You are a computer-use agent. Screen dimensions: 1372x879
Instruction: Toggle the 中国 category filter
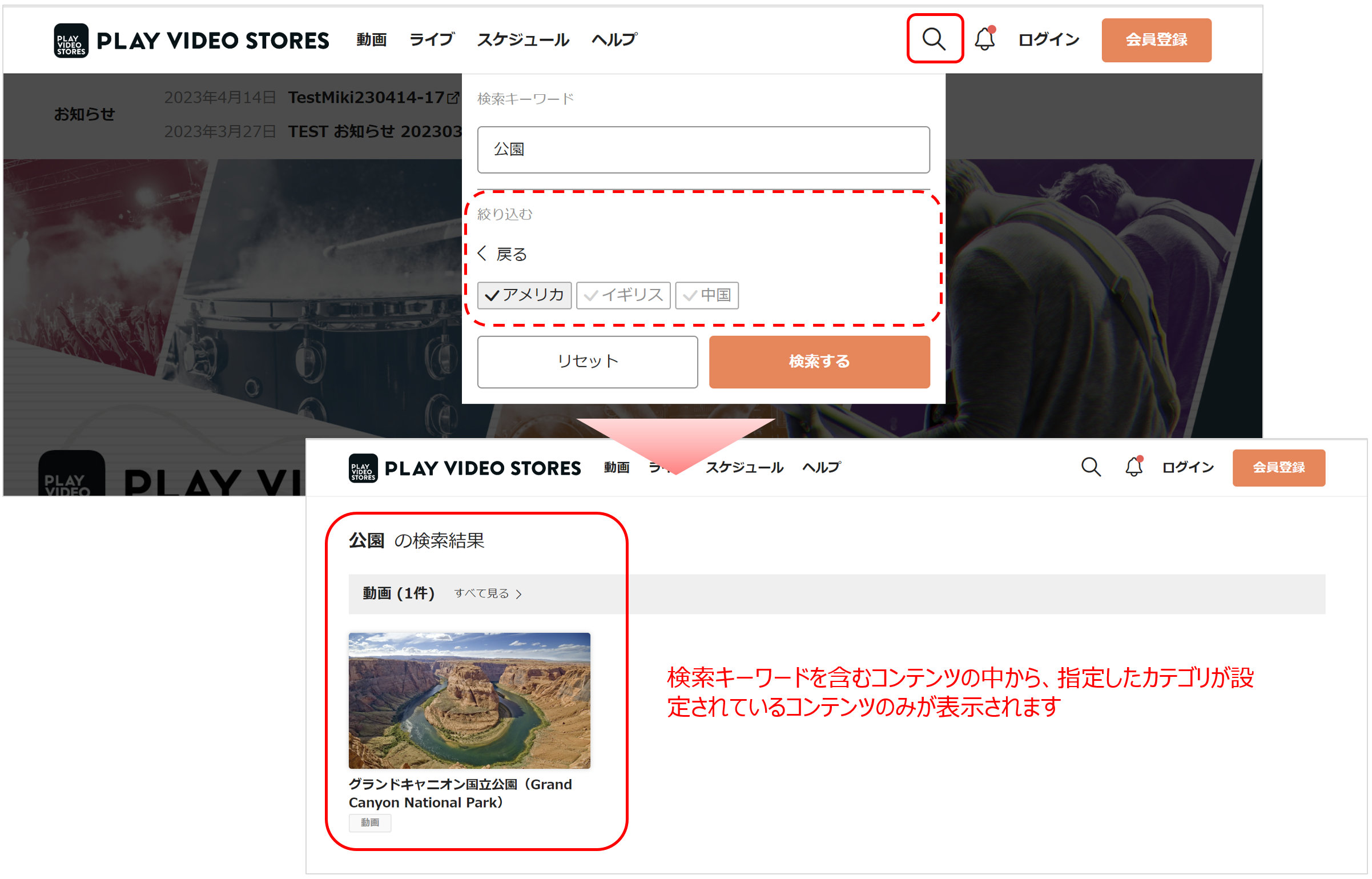pyautogui.click(x=706, y=295)
